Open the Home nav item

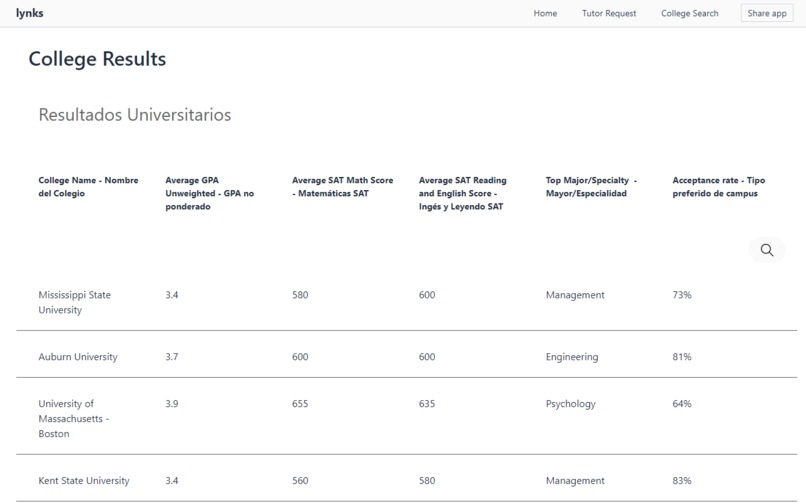(x=545, y=14)
